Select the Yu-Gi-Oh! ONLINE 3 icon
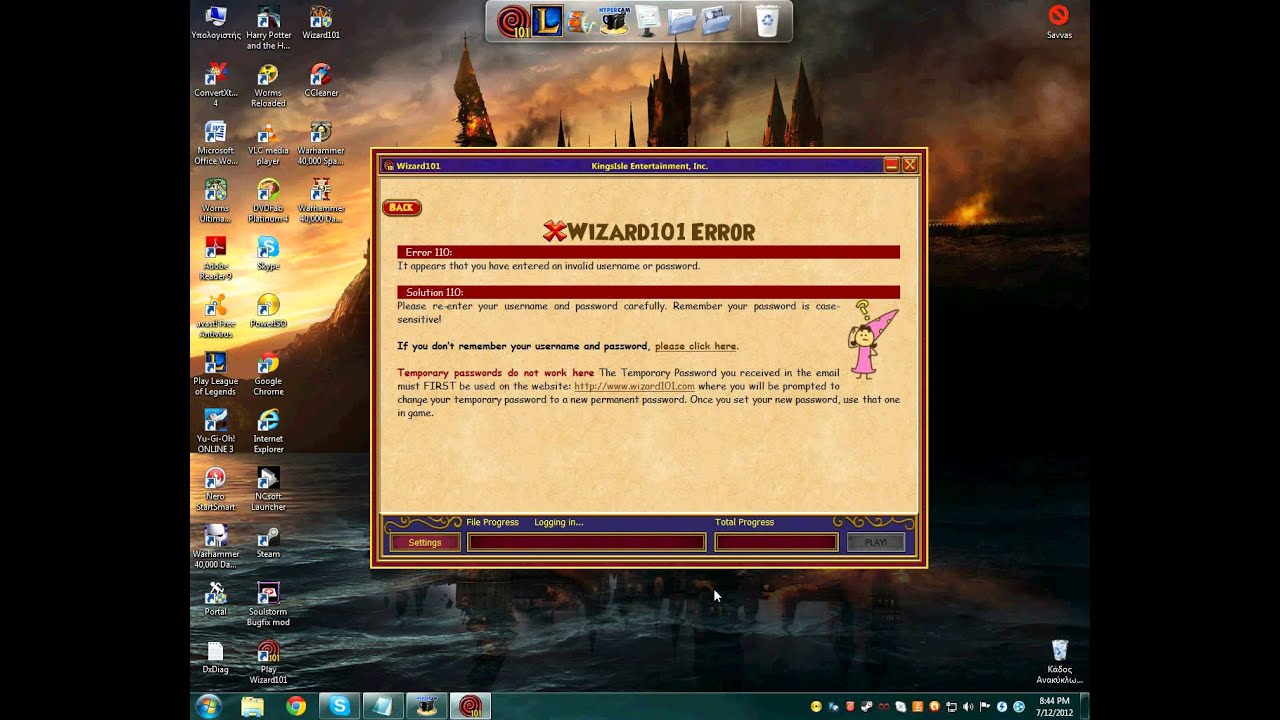This screenshot has height=720, width=1280. [x=216, y=432]
